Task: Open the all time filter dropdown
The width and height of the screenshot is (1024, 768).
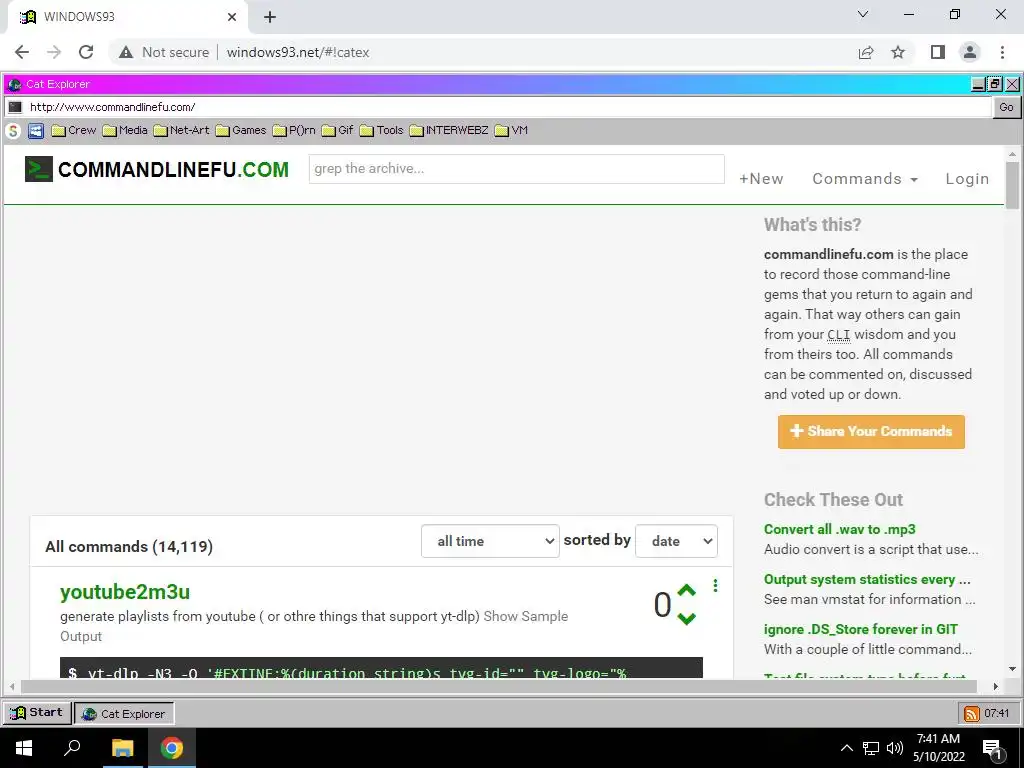Action: 490,541
